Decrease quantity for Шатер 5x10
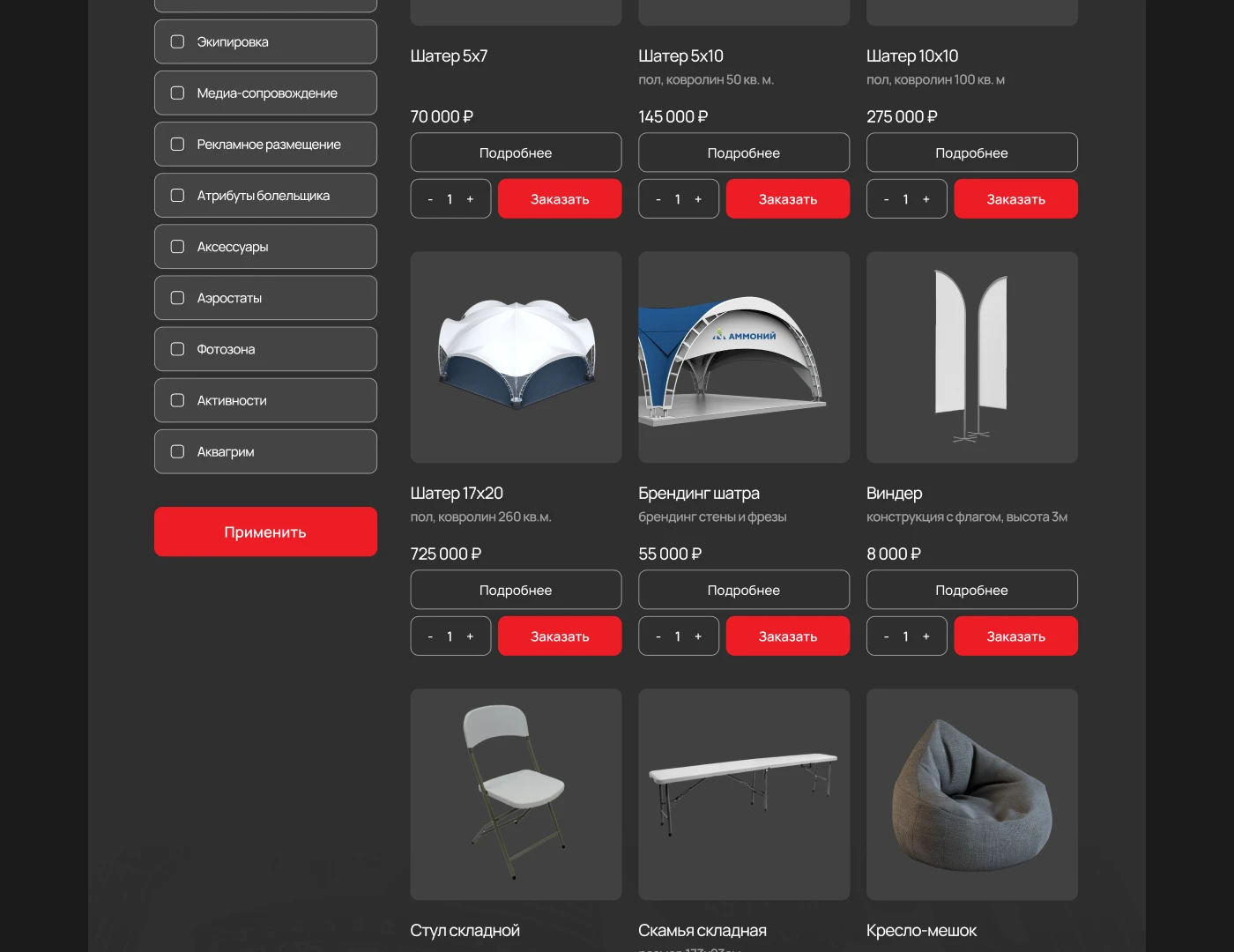 click(x=658, y=199)
